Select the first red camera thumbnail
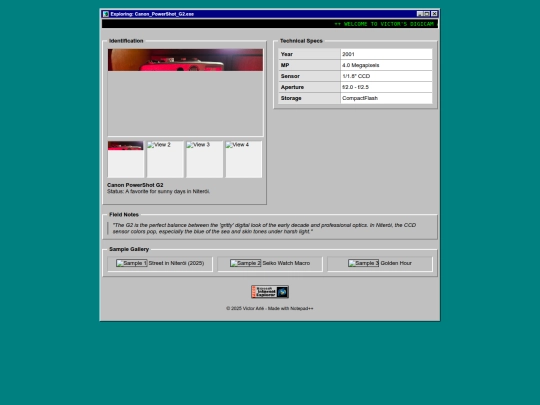Image resolution: width=540 pixels, height=405 pixels. coord(125,159)
